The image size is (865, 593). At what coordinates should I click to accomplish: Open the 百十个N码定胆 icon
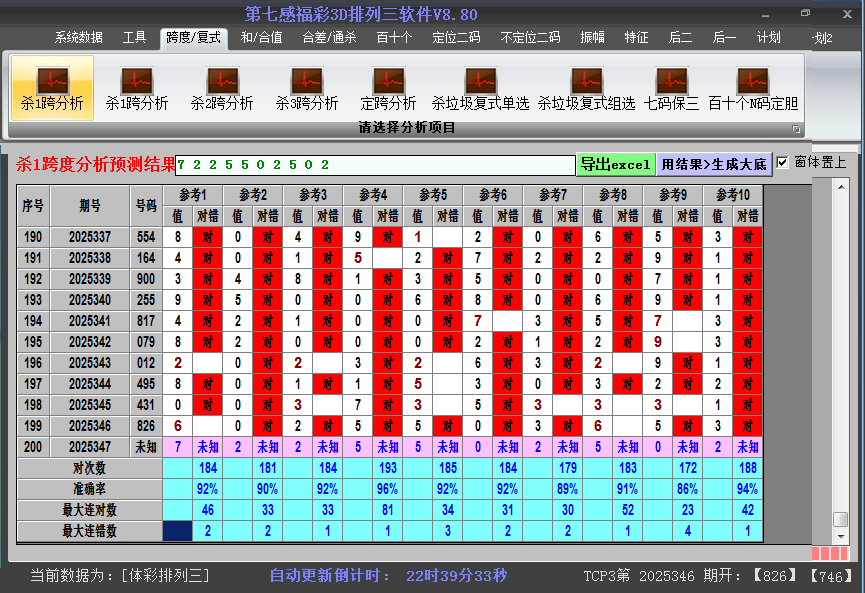753,87
